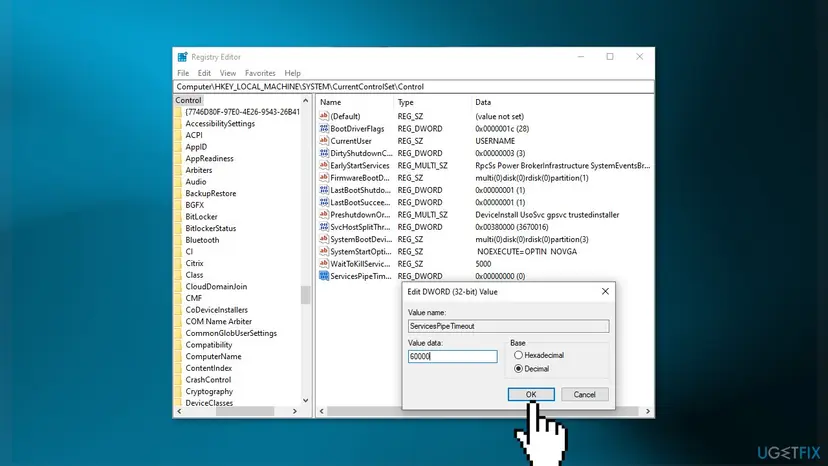Open the Help menu
The image size is (828, 466).
[x=293, y=73]
